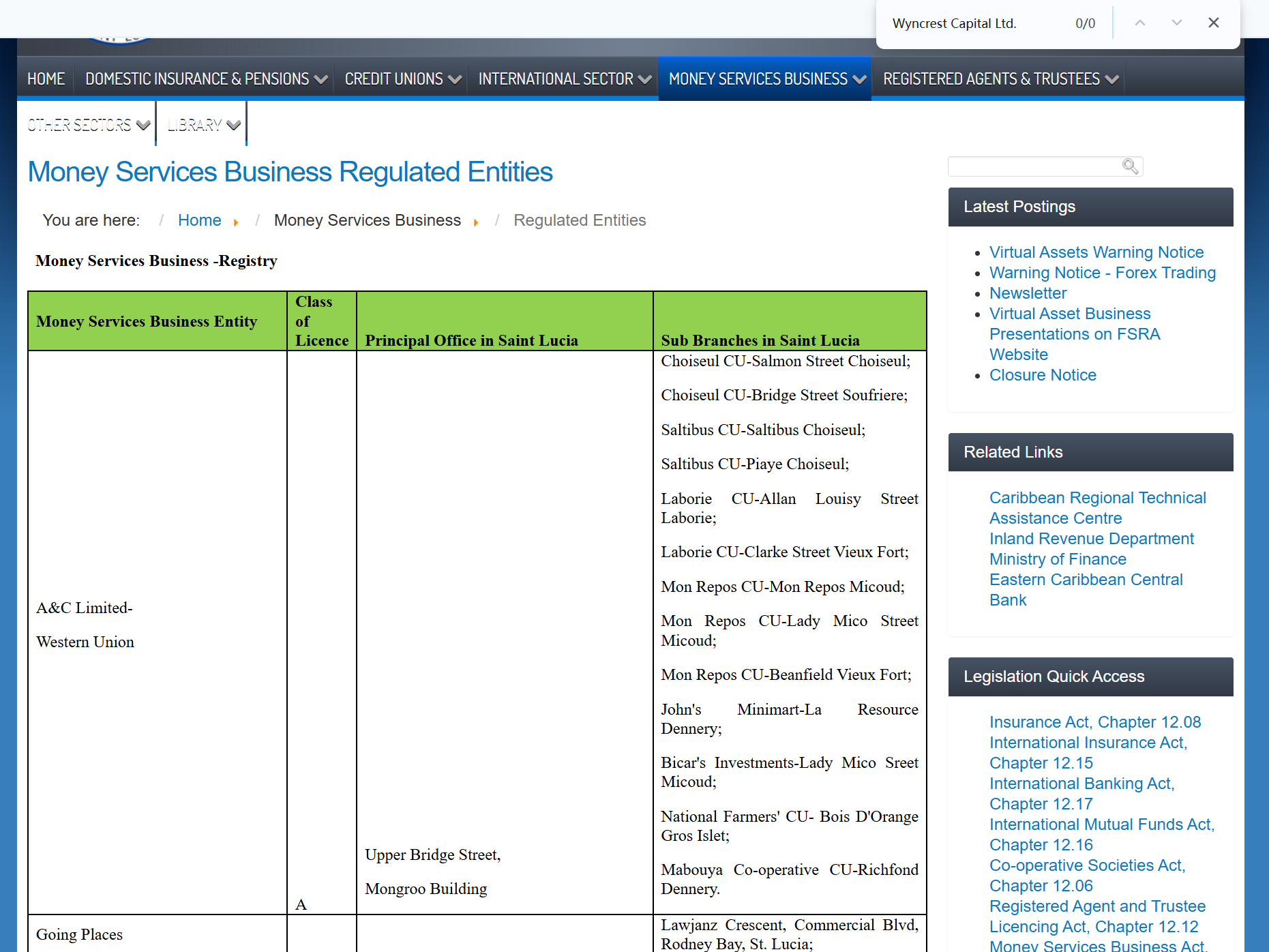Close the find-in-page bar
Screen dimensions: 1269x952
coord(1214,23)
